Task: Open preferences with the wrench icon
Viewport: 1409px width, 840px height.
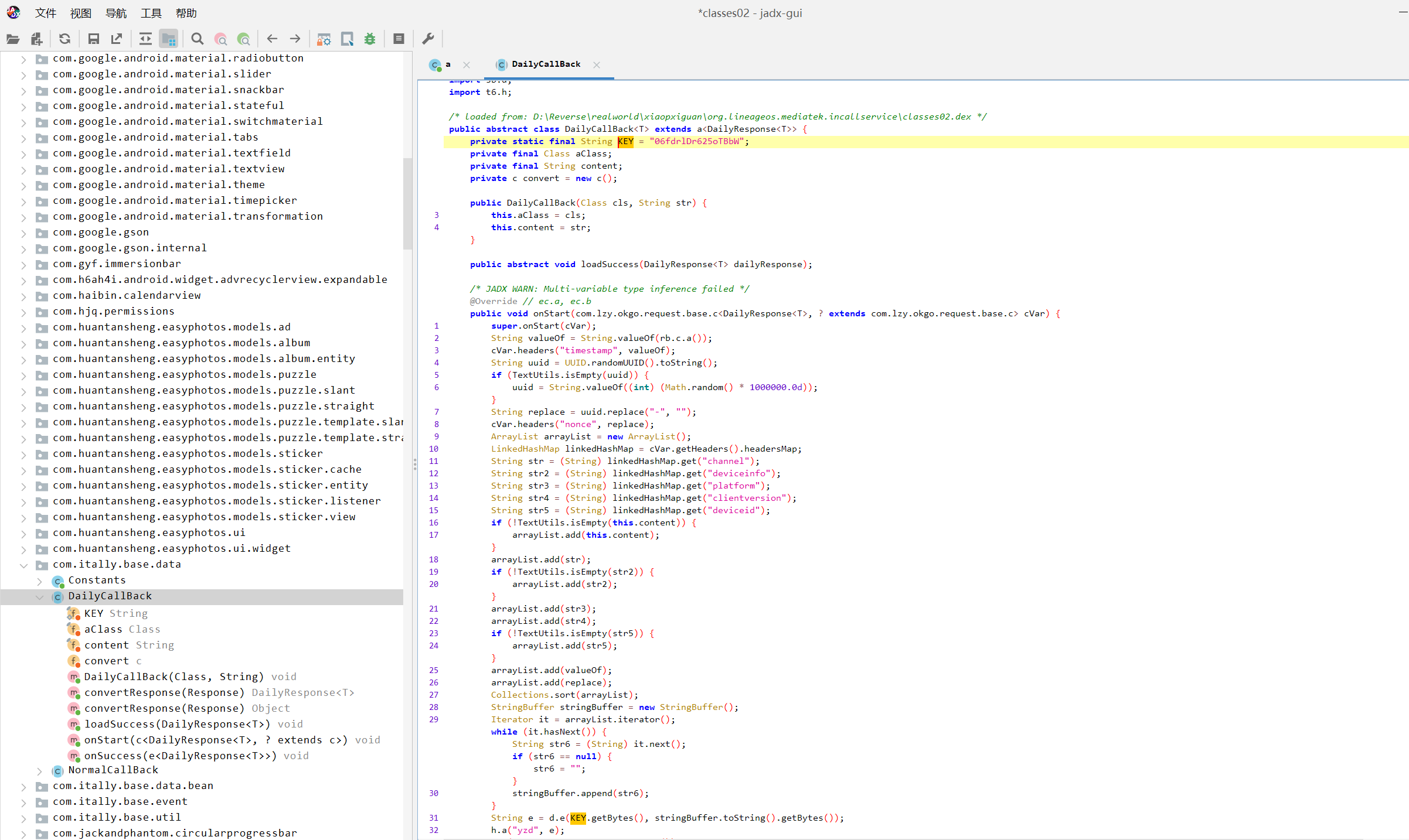Action: (x=428, y=39)
